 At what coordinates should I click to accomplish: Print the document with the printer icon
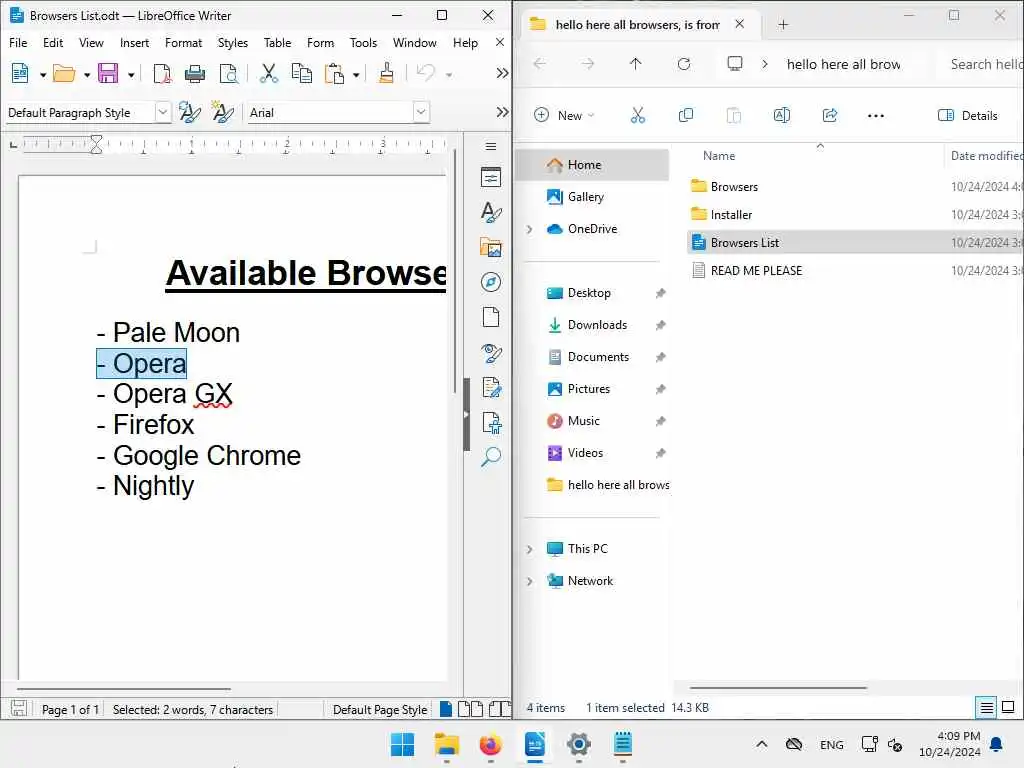195,73
